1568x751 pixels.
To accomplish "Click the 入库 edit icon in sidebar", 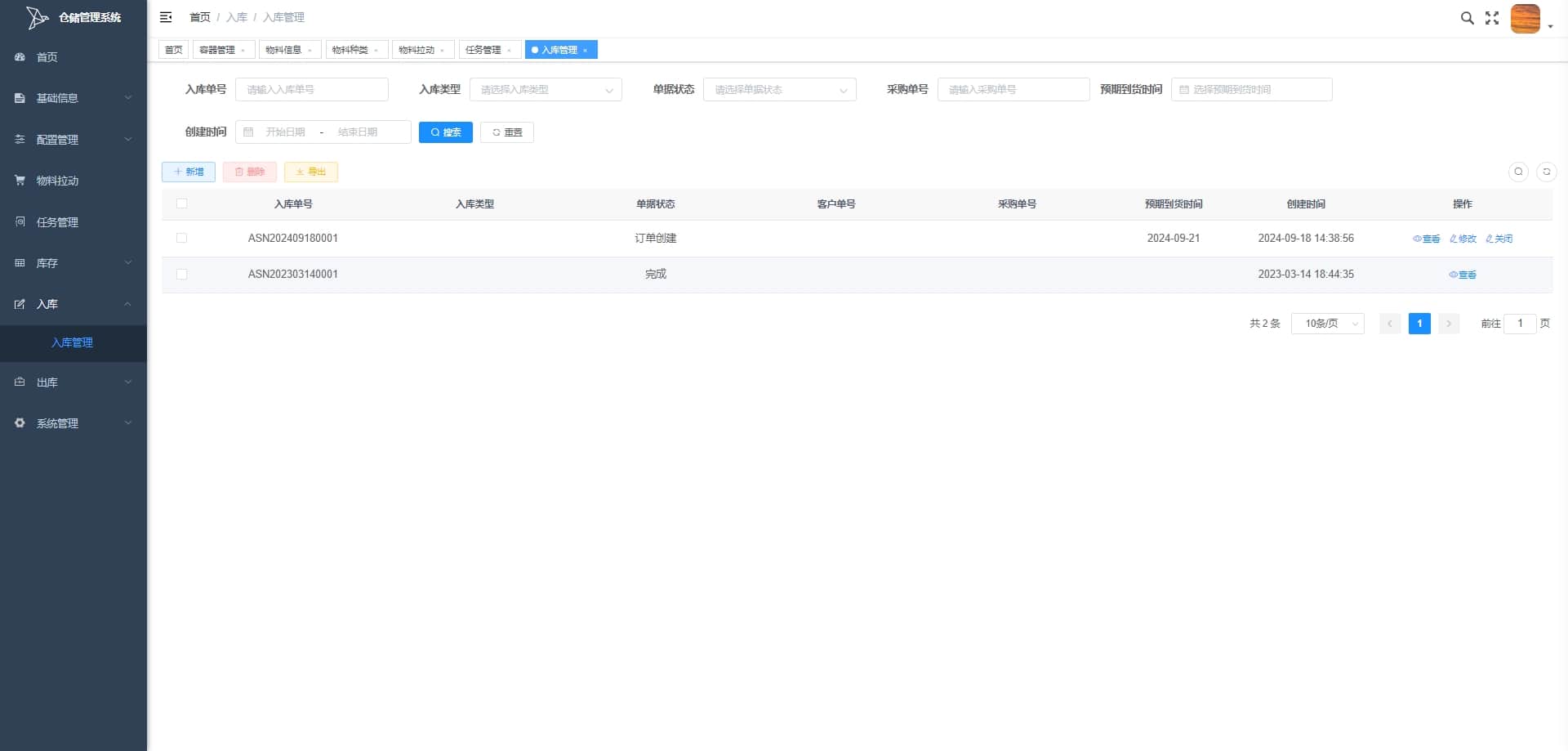I will [x=20, y=304].
